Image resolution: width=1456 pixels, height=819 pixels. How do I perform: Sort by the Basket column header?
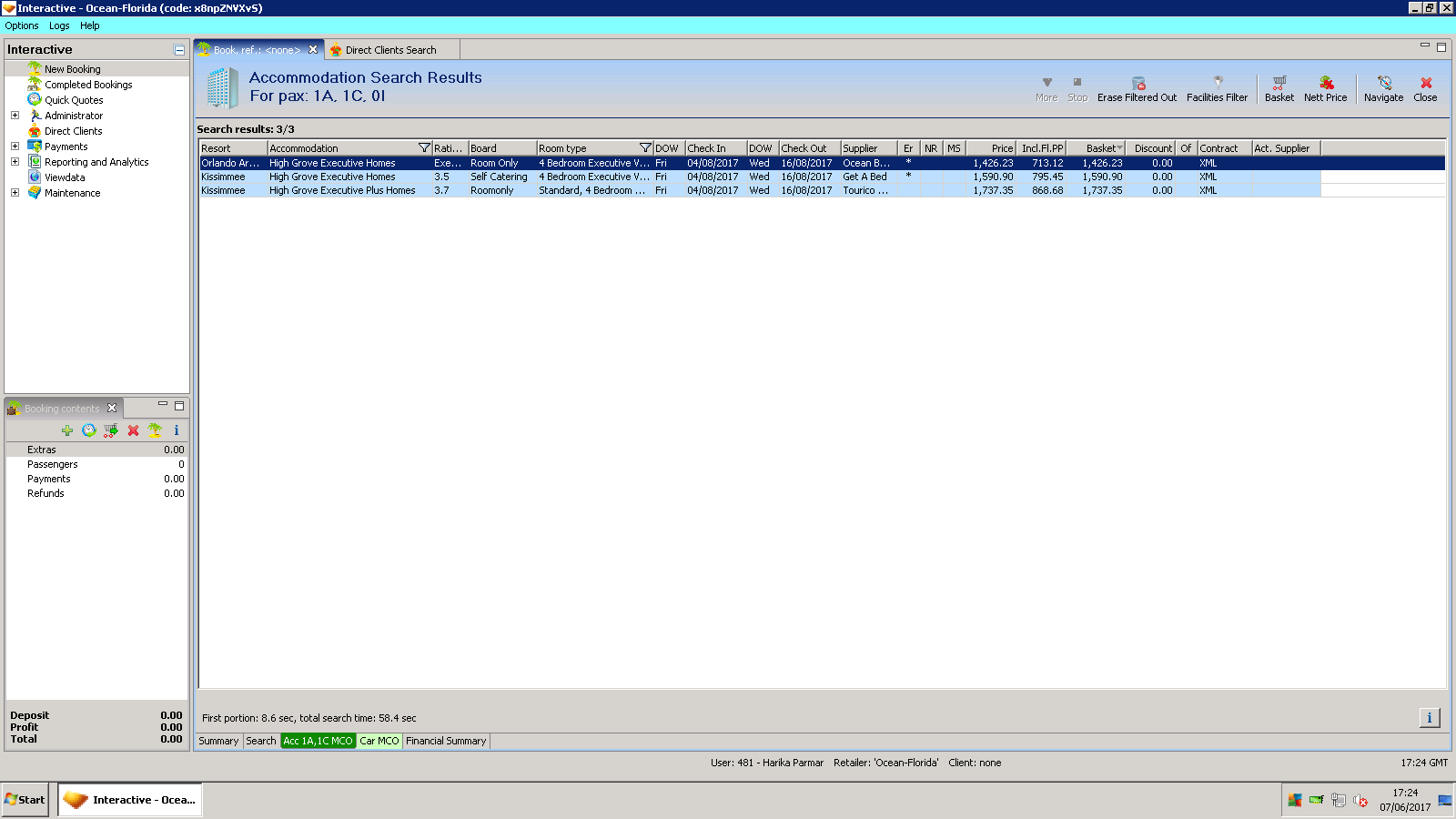point(1096,148)
